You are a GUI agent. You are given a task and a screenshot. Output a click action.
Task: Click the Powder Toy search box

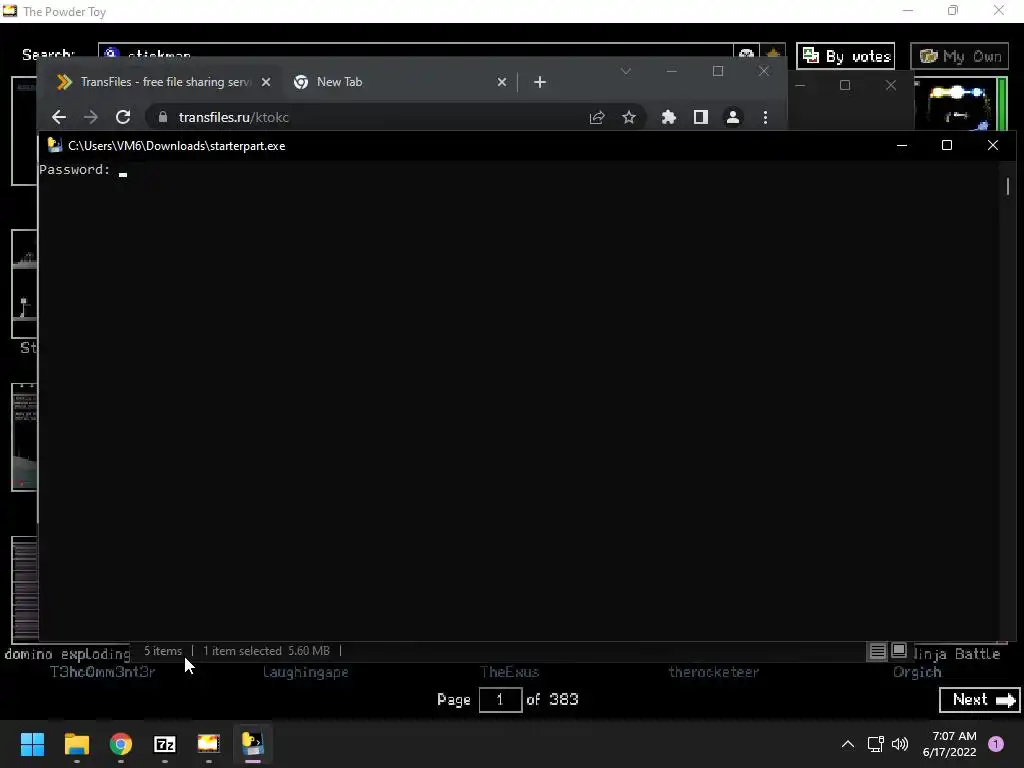point(415,52)
